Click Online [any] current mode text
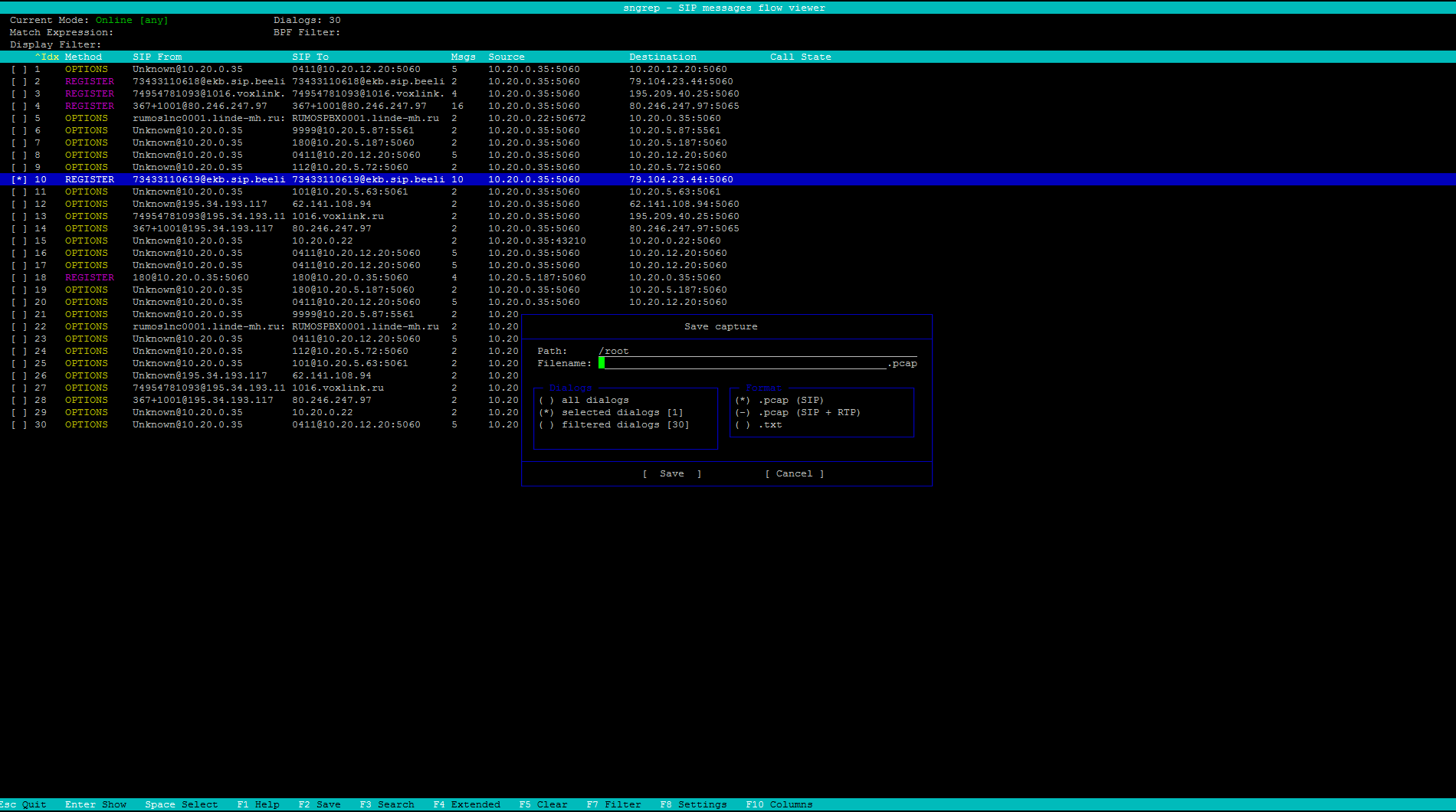 132,20
